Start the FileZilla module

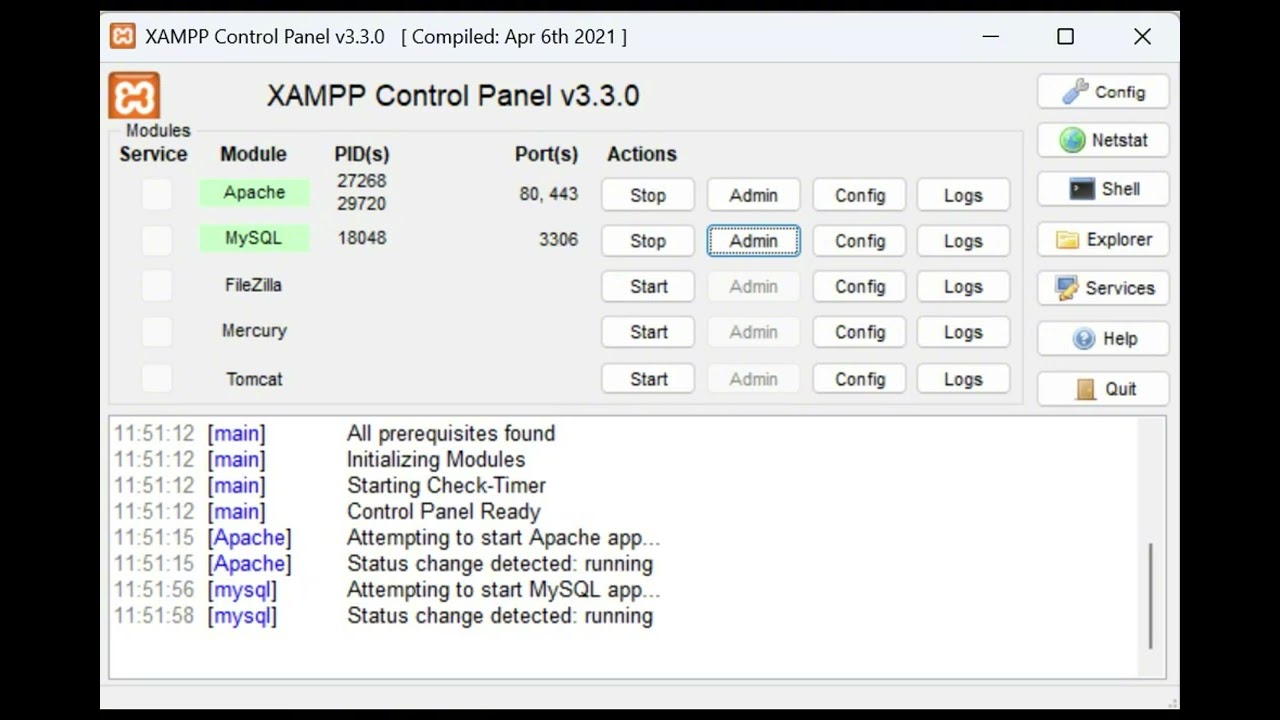point(648,287)
